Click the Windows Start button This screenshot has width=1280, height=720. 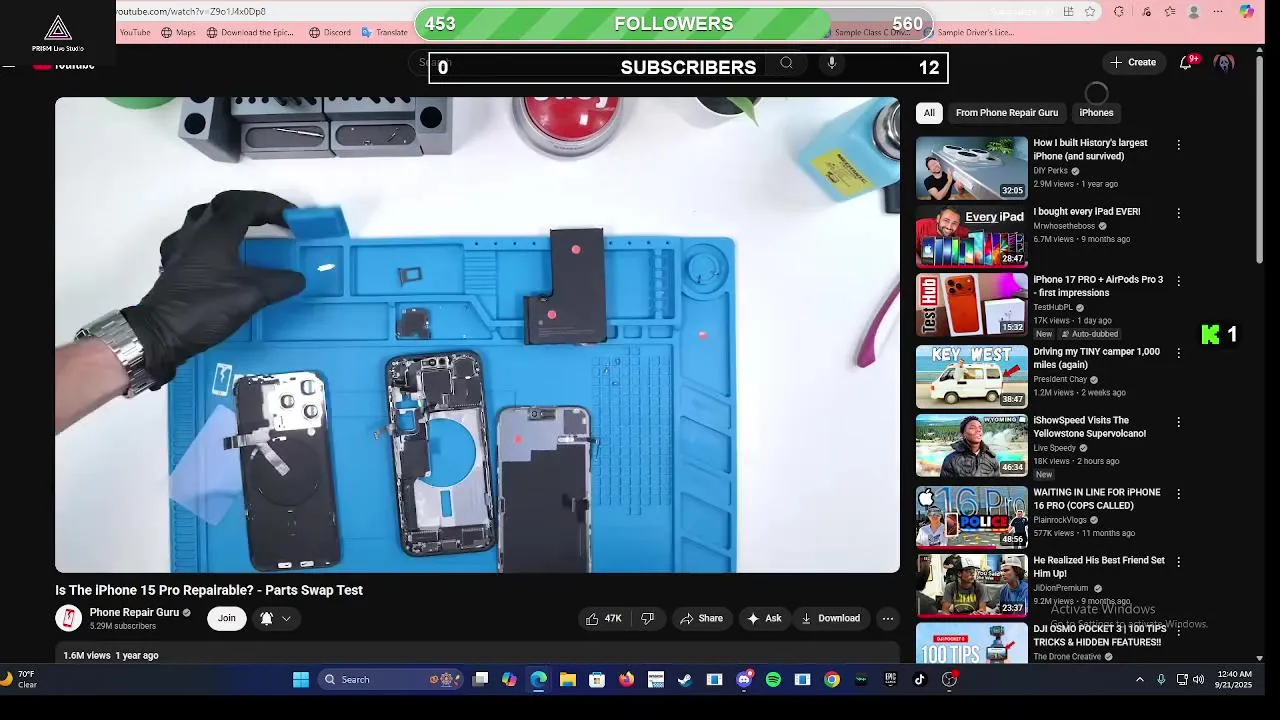tap(301, 680)
